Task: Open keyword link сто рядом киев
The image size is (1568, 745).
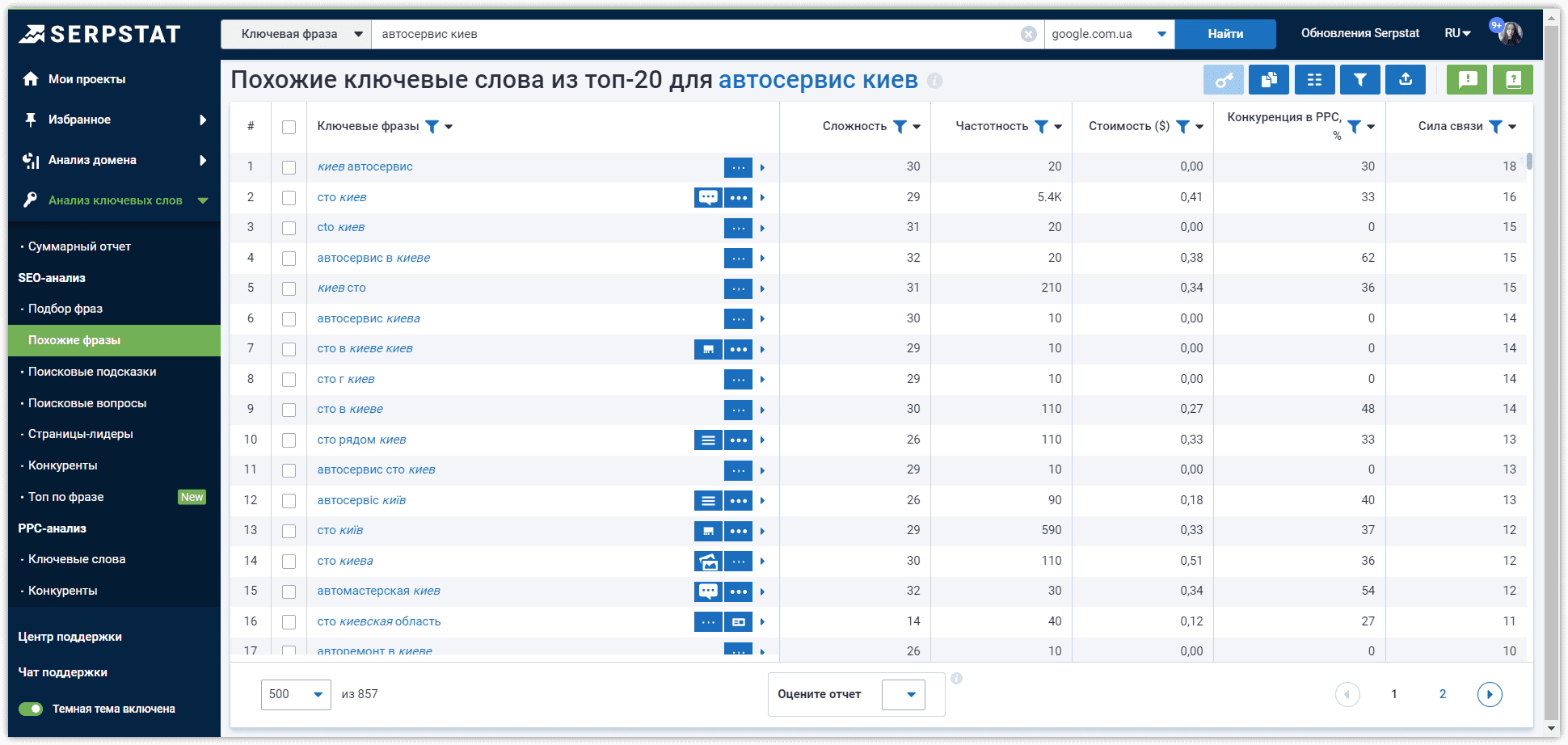Action: tap(361, 440)
